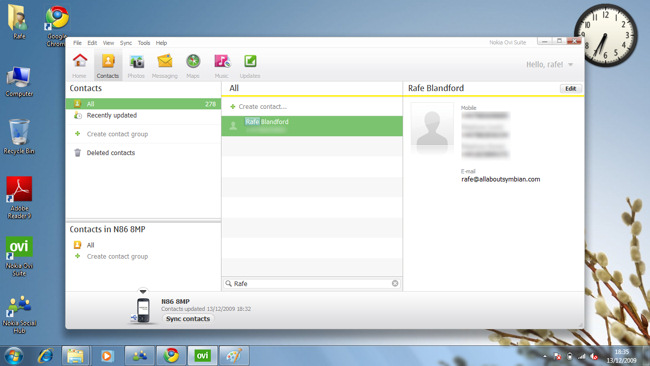This screenshot has height=366, width=650.
Task: Switch to the Music section
Action: tap(222, 65)
